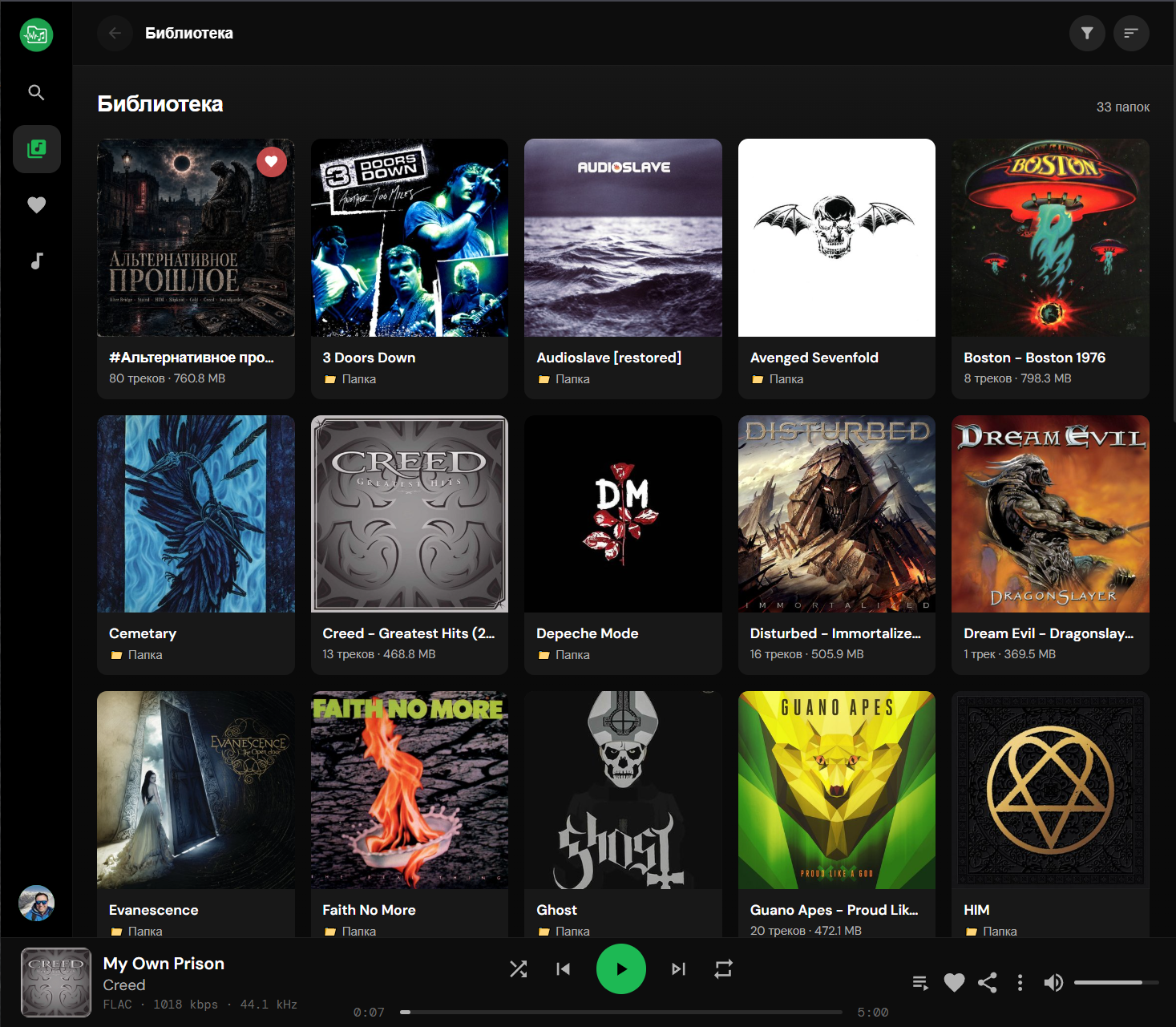Image resolution: width=1176 pixels, height=1027 pixels.
Task: Click the #Альтернативное про... title text
Action: click(x=192, y=358)
